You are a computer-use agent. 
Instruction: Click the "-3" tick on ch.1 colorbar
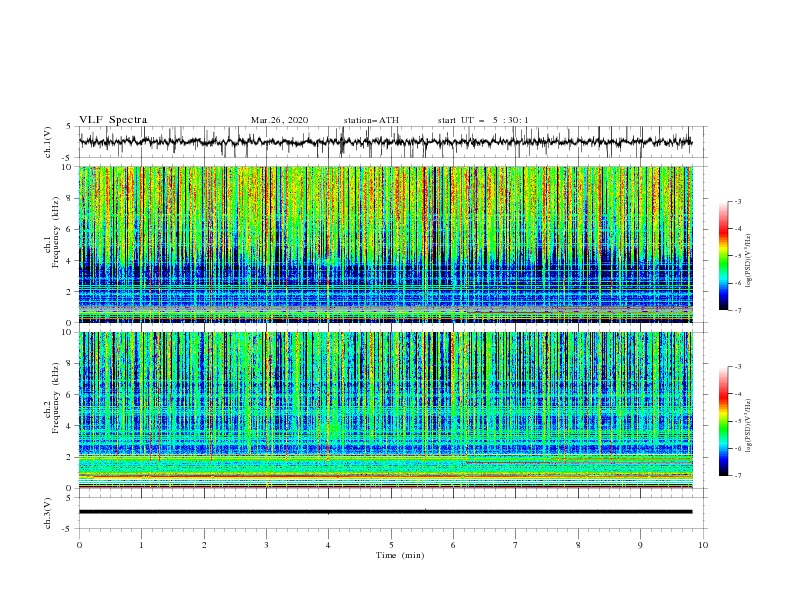[737, 202]
